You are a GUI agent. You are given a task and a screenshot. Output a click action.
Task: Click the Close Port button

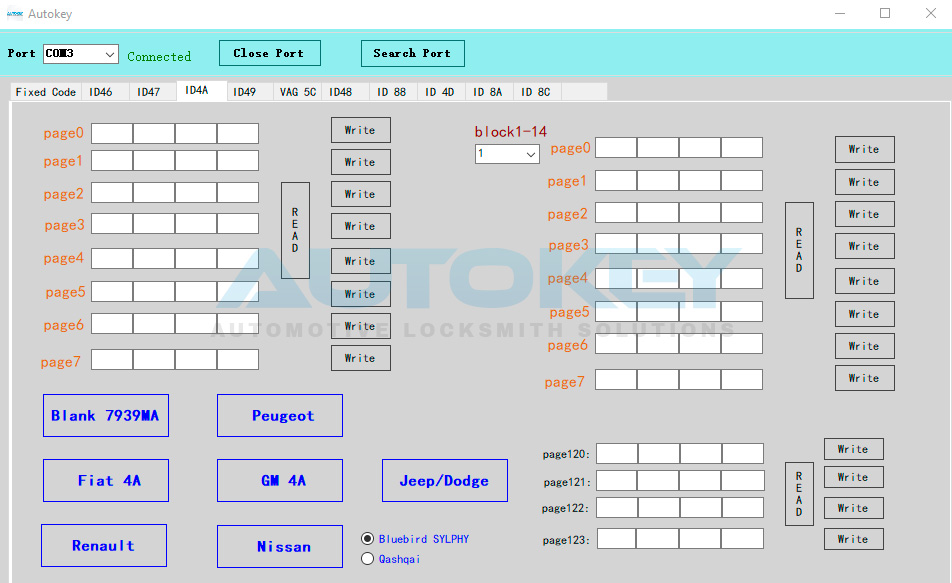coord(270,53)
